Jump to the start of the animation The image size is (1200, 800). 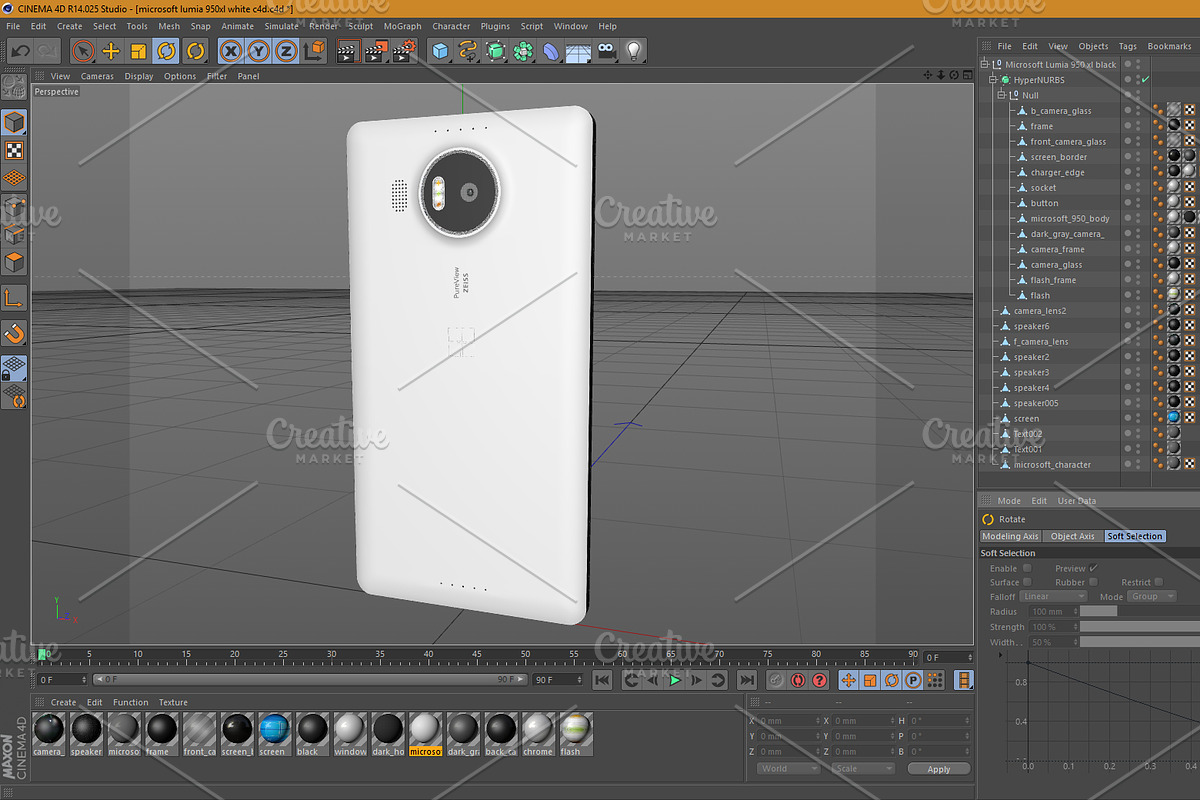pos(603,680)
